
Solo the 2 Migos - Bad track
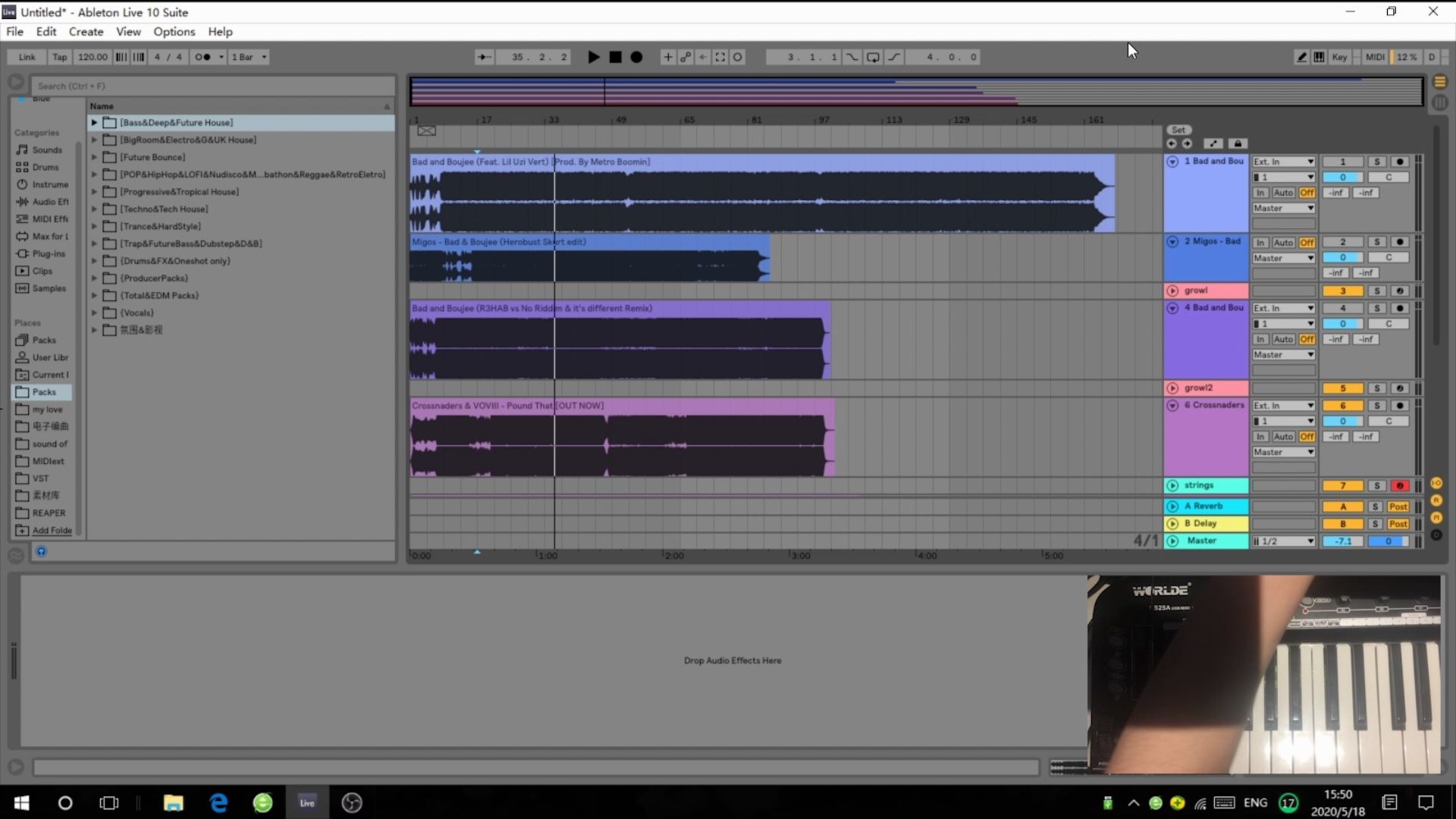point(1377,242)
